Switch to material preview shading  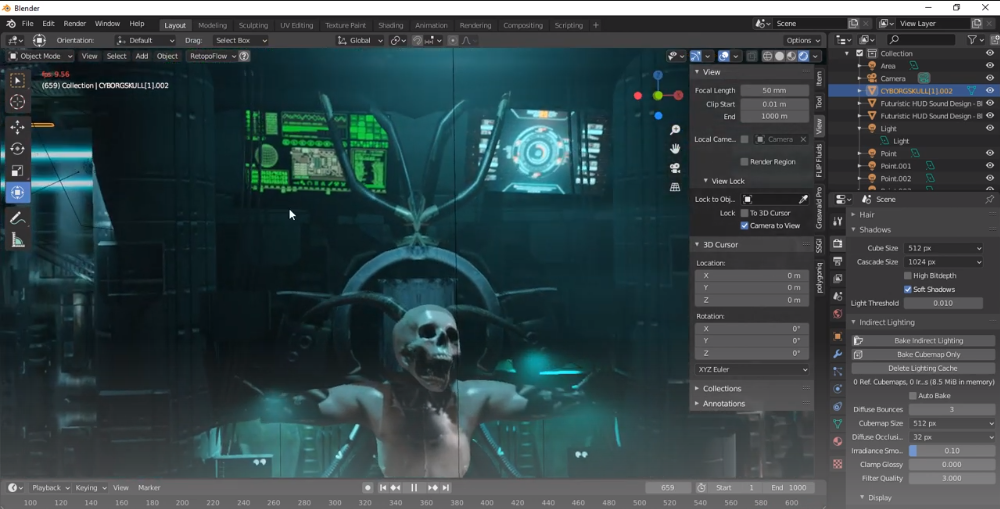point(791,56)
